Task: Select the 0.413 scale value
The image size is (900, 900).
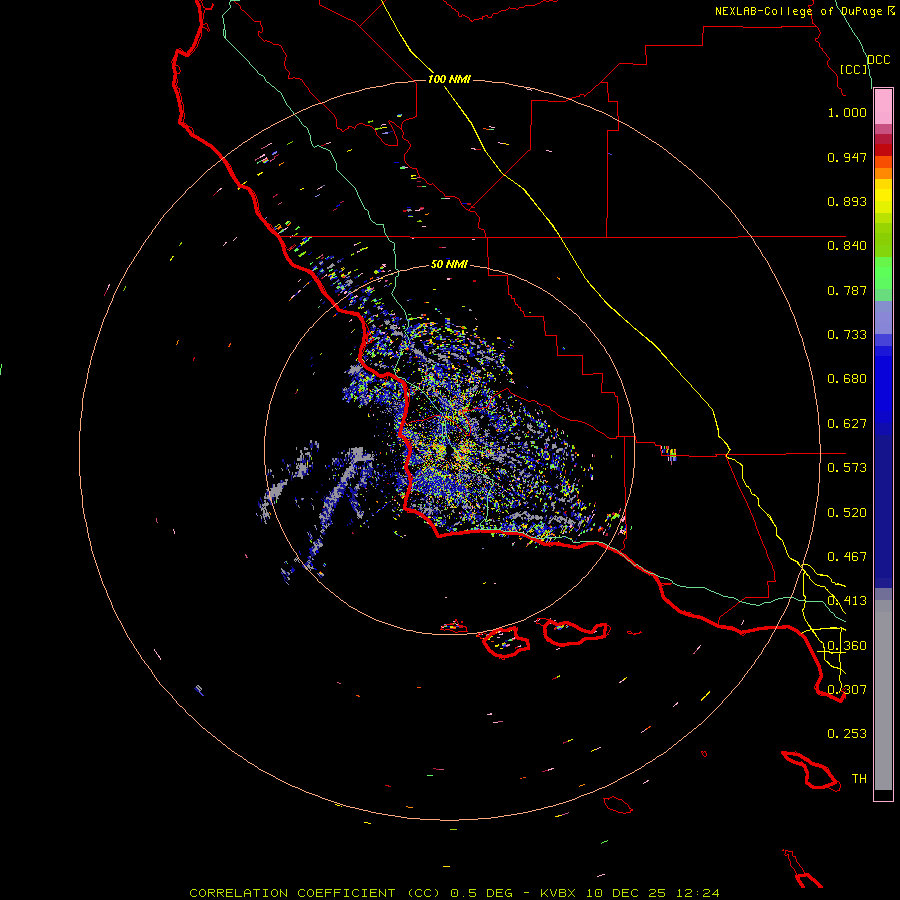Action: pyautogui.click(x=847, y=601)
